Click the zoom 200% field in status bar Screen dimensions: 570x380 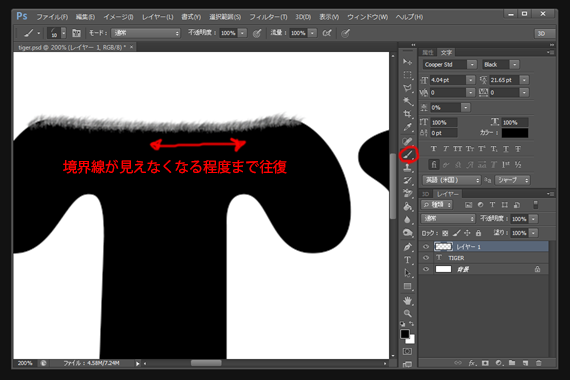tap(25, 363)
